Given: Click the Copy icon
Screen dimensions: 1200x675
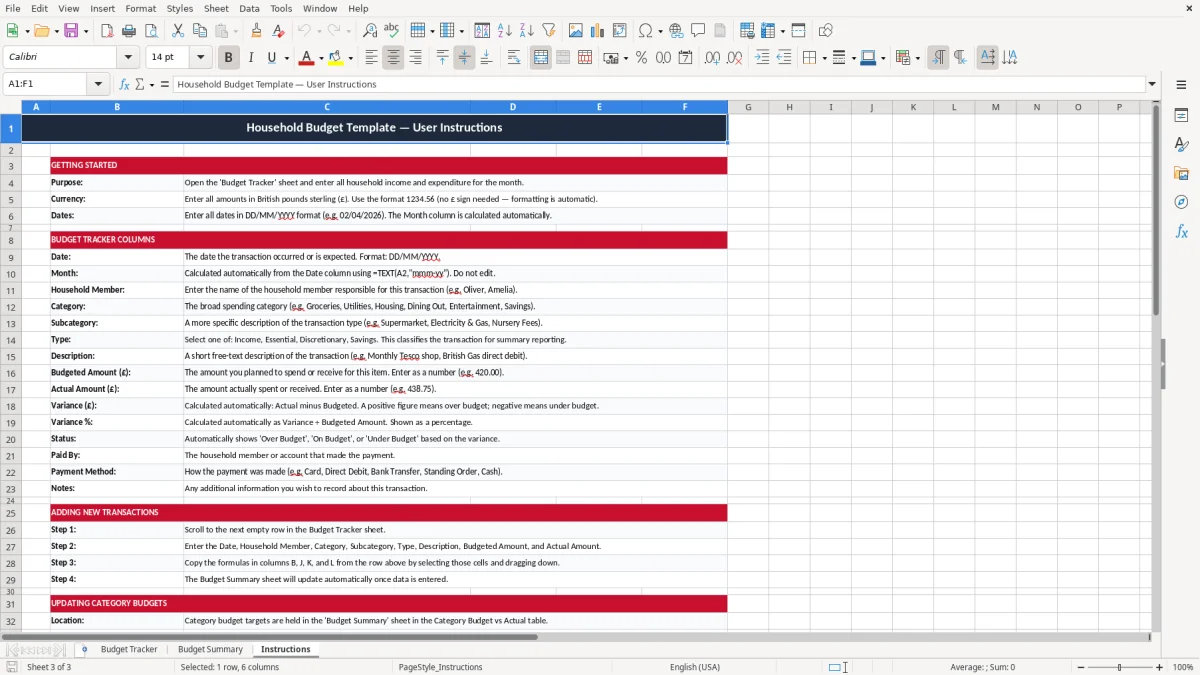Looking at the screenshot, I should 200,31.
